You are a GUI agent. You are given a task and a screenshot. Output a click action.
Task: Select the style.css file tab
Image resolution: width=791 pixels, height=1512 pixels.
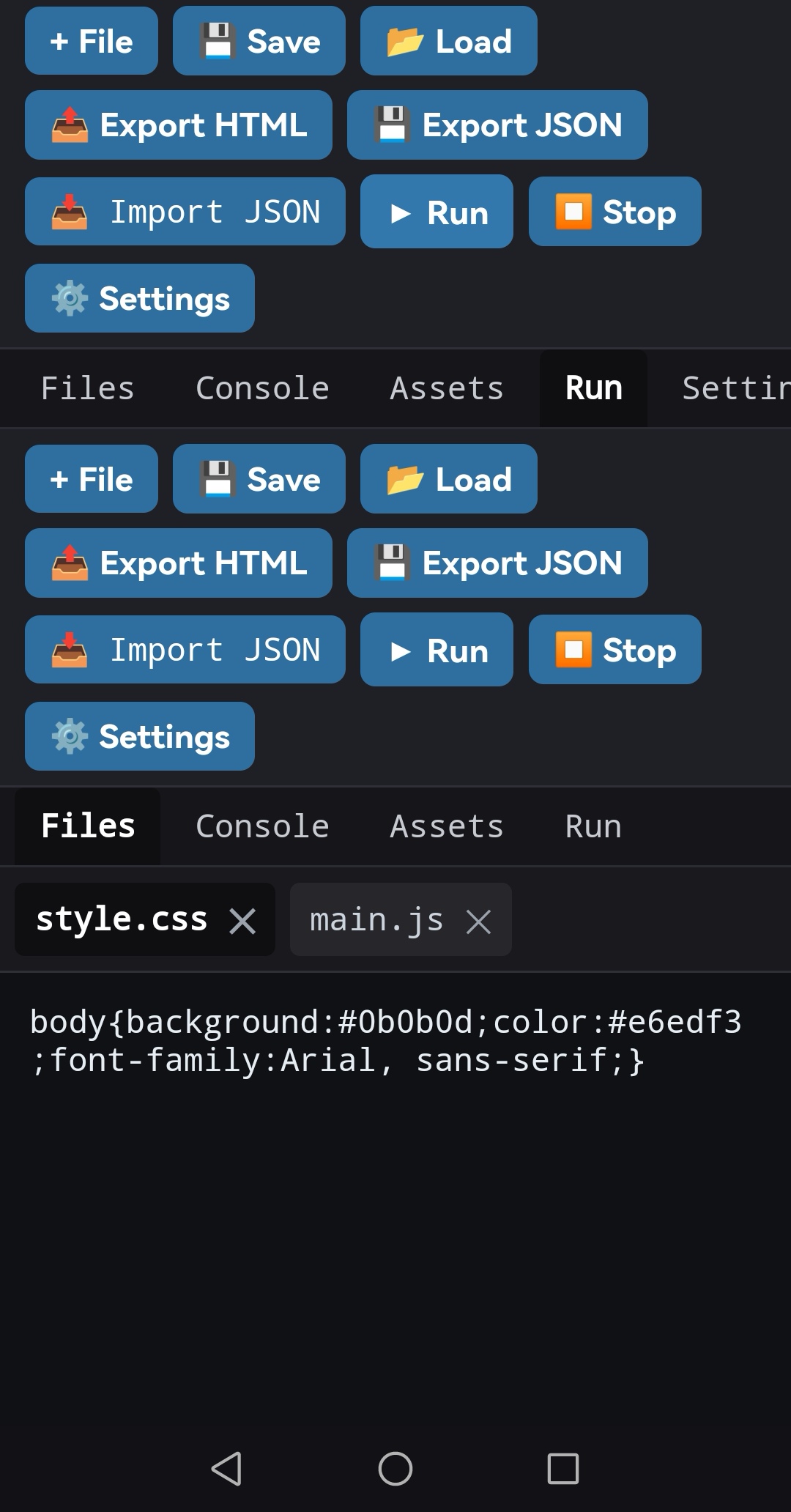(122, 919)
